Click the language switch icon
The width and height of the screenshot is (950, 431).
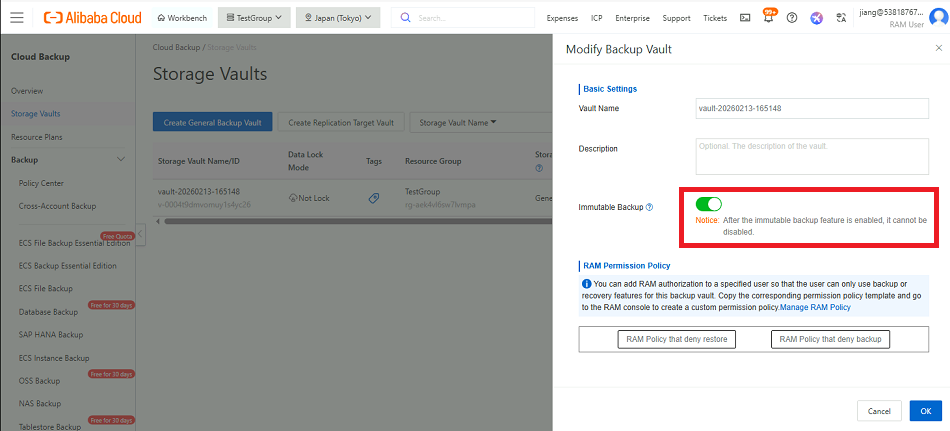point(840,18)
